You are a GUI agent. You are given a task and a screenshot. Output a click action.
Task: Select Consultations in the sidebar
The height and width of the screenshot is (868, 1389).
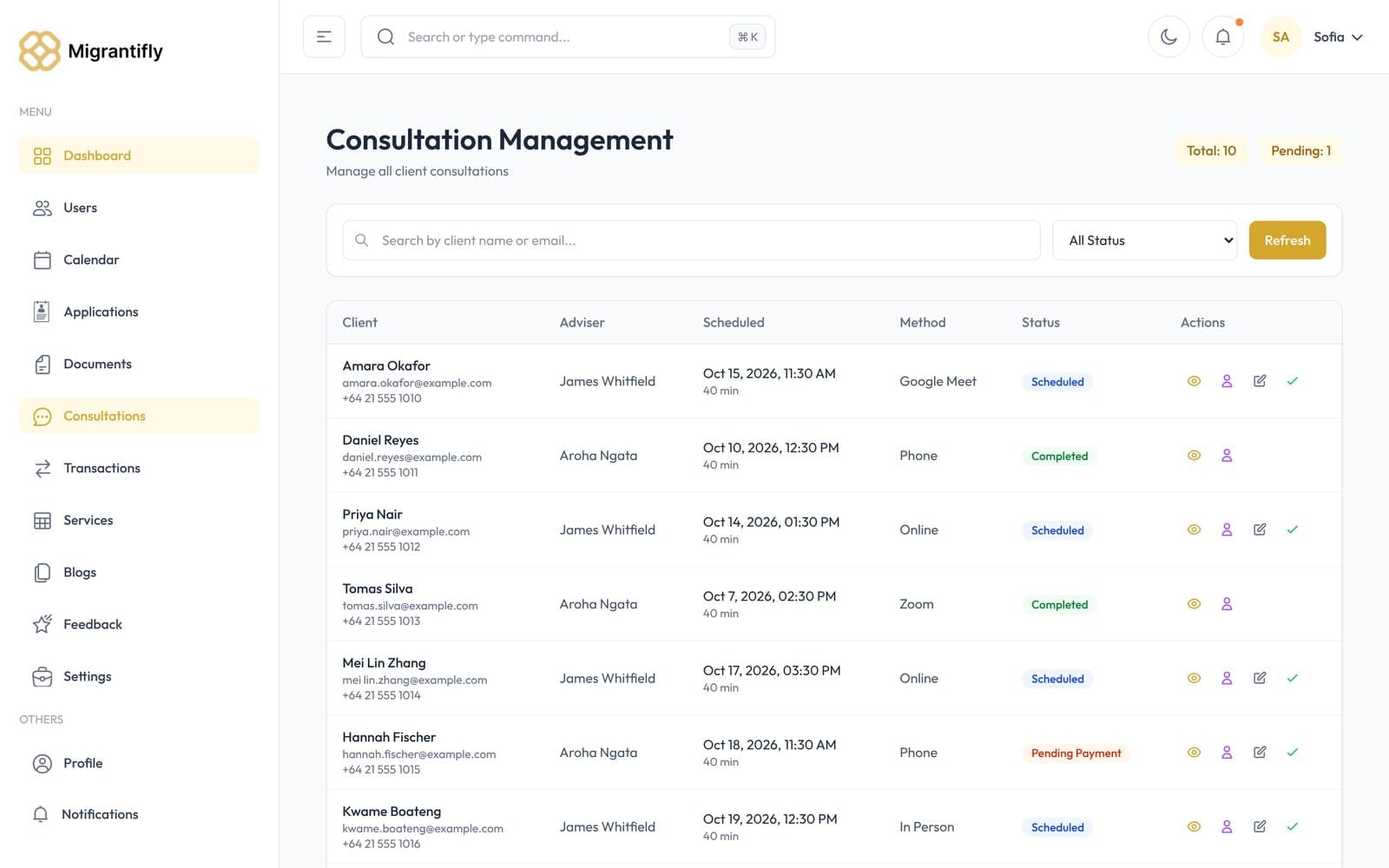139,416
